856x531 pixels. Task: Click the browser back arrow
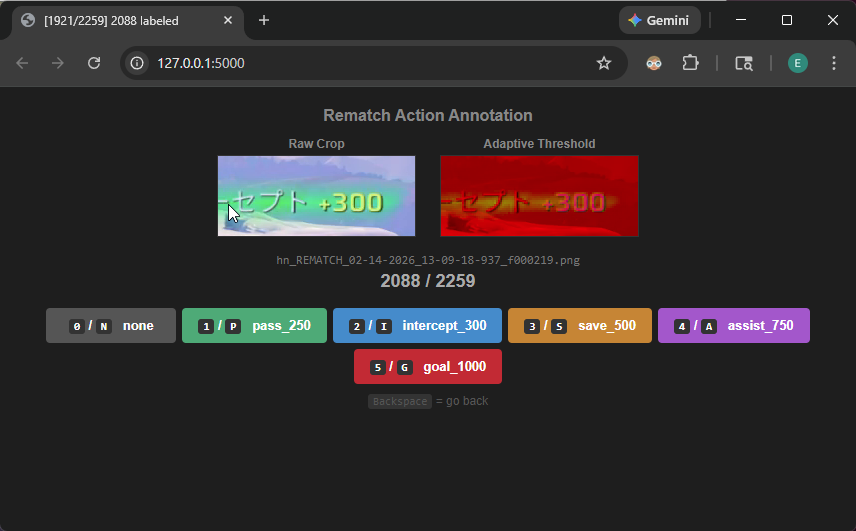[x=22, y=63]
